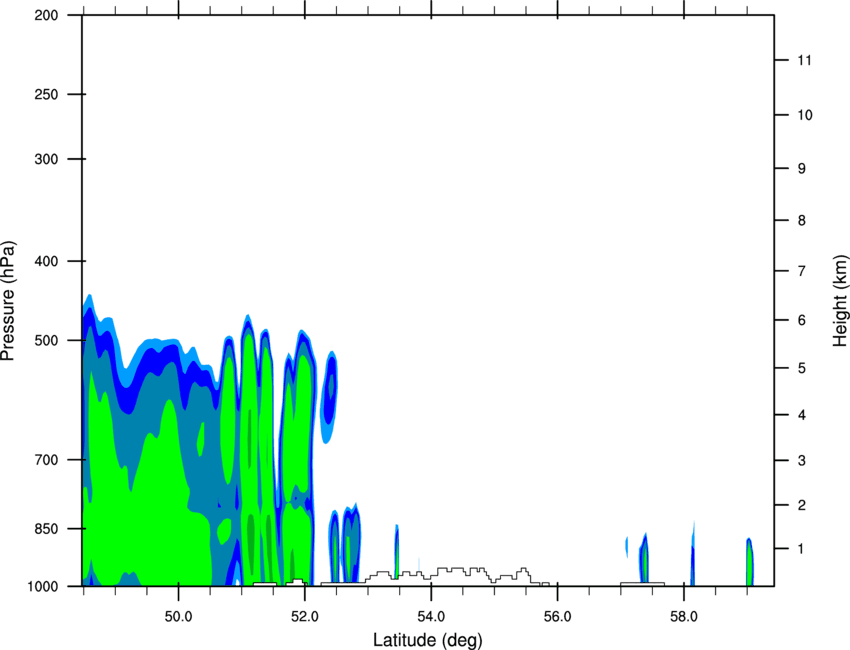This screenshot has width=850, height=650.
Task: Click the 11 km height tick label
Action: click(x=804, y=60)
